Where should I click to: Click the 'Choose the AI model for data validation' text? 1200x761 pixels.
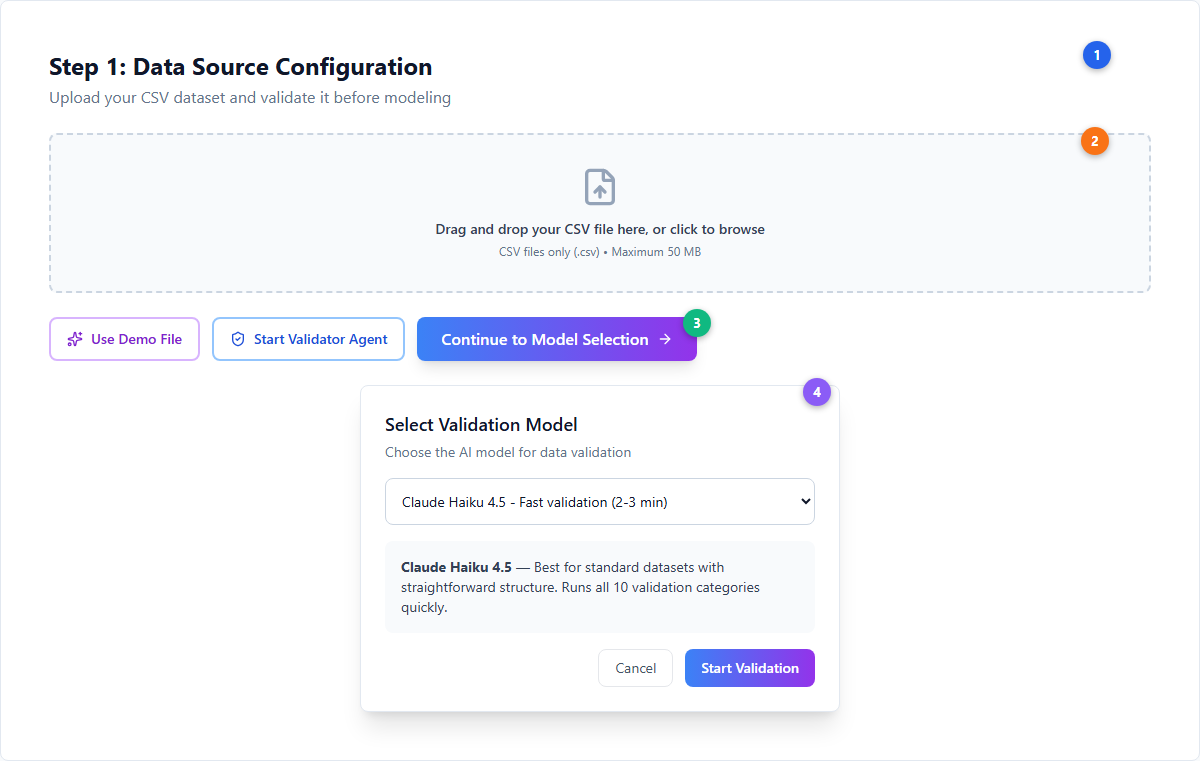click(x=508, y=452)
